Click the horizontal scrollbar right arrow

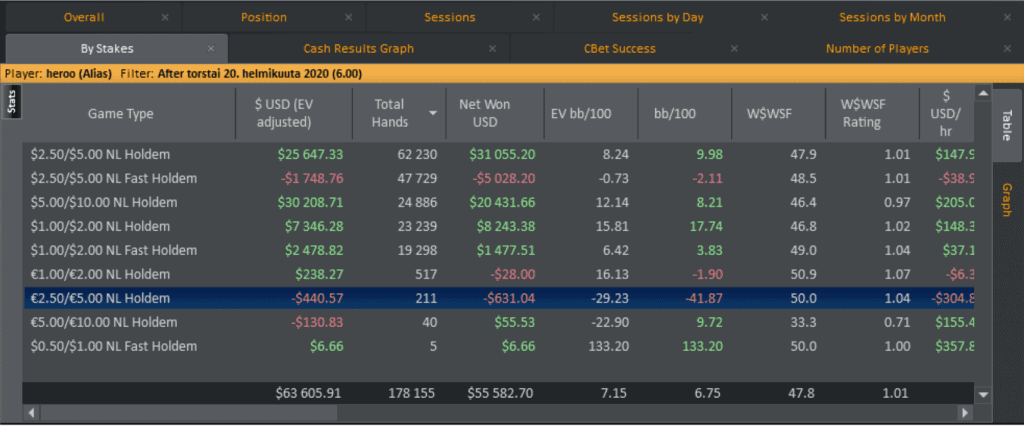click(965, 412)
